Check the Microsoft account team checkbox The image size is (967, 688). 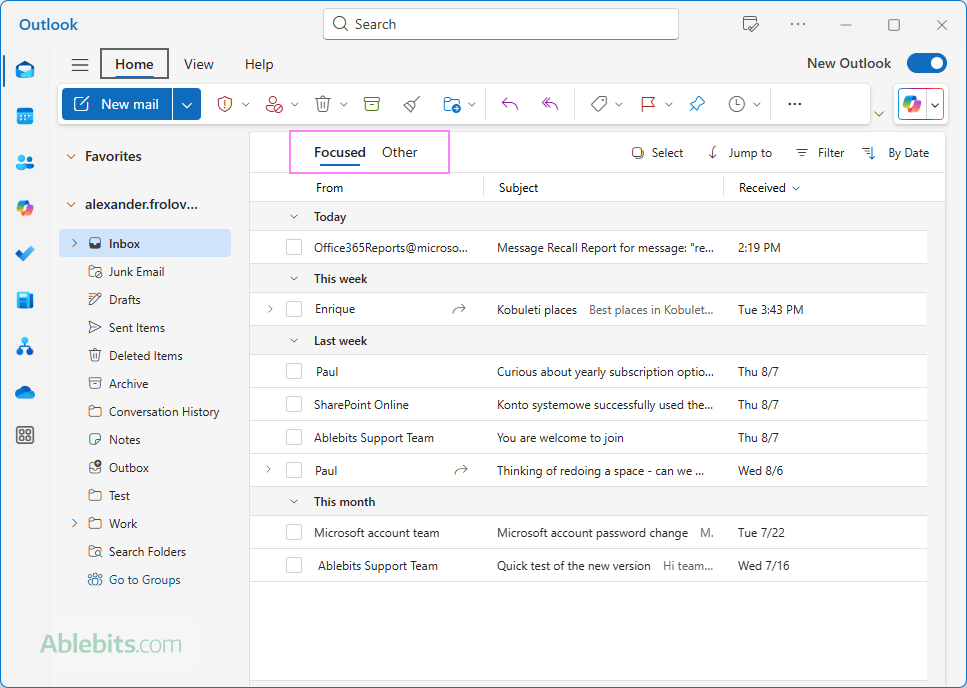(x=294, y=532)
